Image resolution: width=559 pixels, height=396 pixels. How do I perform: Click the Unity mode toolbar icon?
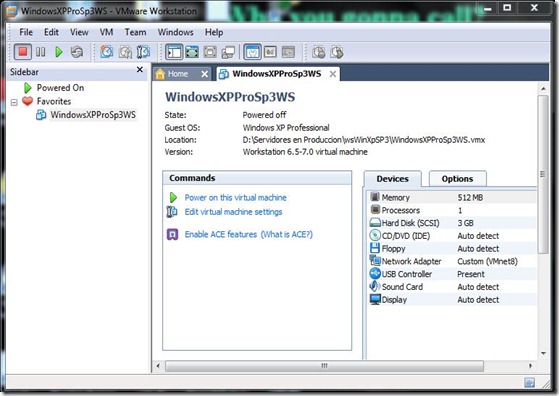pos(228,52)
